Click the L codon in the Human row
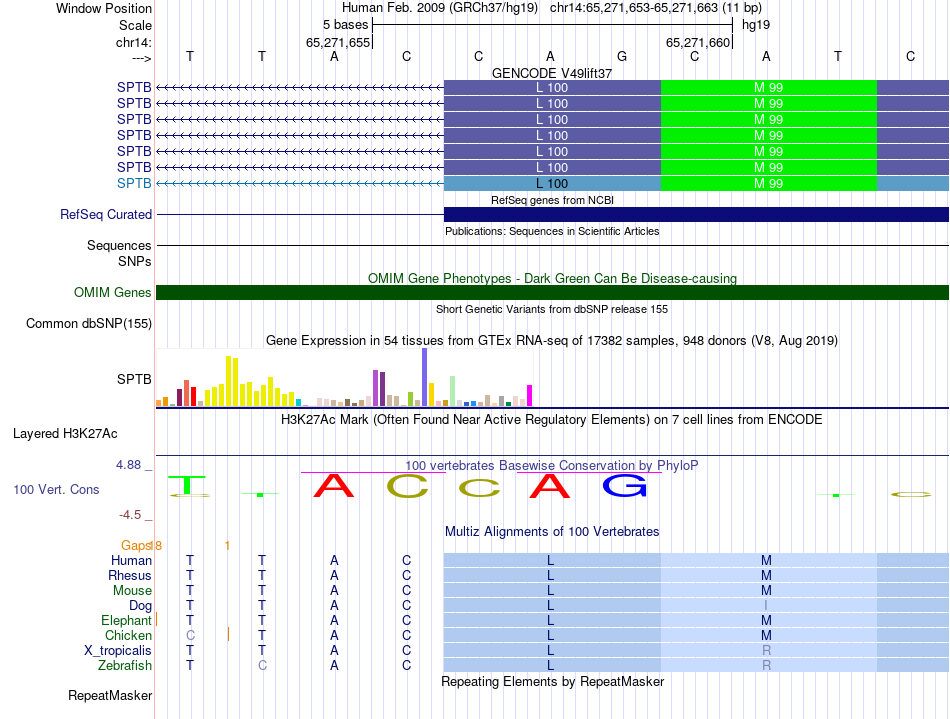This screenshot has width=950, height=719. point(550,561)
